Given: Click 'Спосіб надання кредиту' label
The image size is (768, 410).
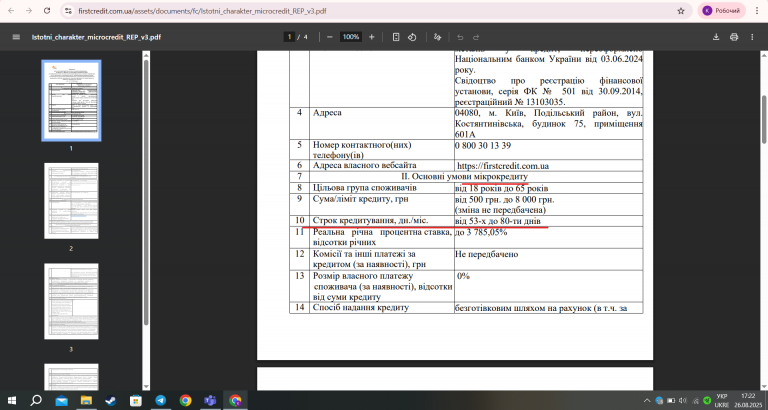Looking at the screenshot, I should (360, 308).
